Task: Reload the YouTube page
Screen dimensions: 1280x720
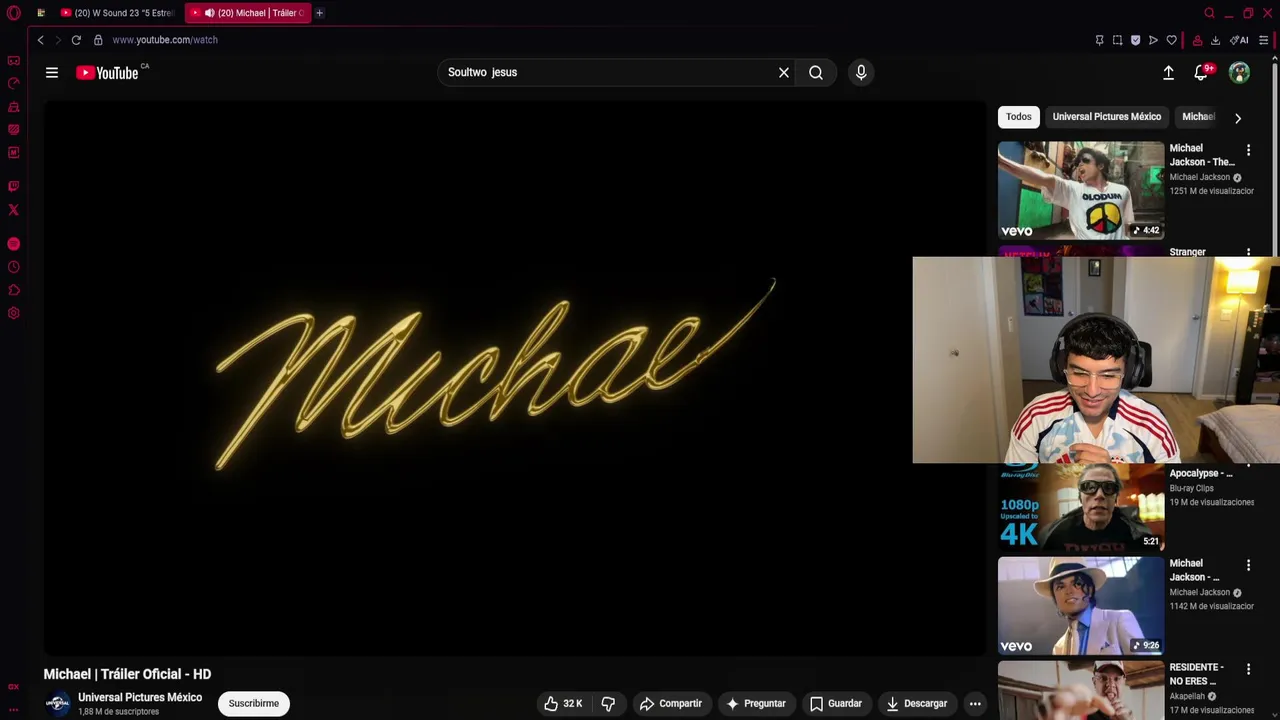Action: [x=76, y=40]
